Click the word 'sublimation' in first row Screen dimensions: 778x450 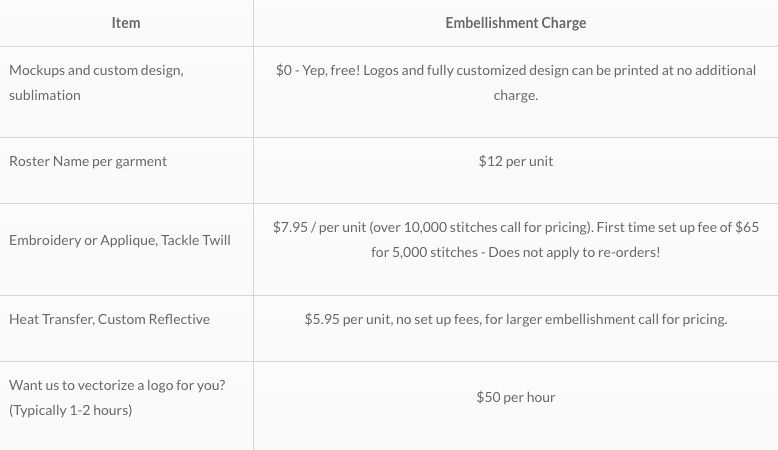45,95
